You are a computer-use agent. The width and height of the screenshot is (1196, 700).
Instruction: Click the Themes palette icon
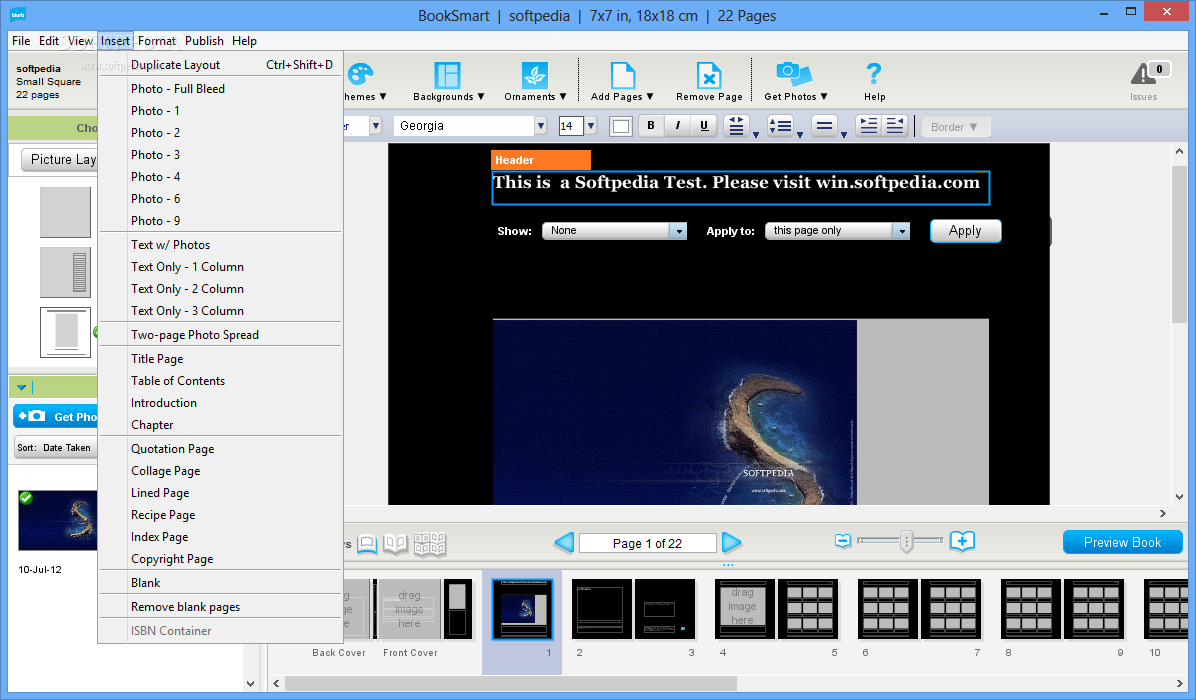coord(360,75)
